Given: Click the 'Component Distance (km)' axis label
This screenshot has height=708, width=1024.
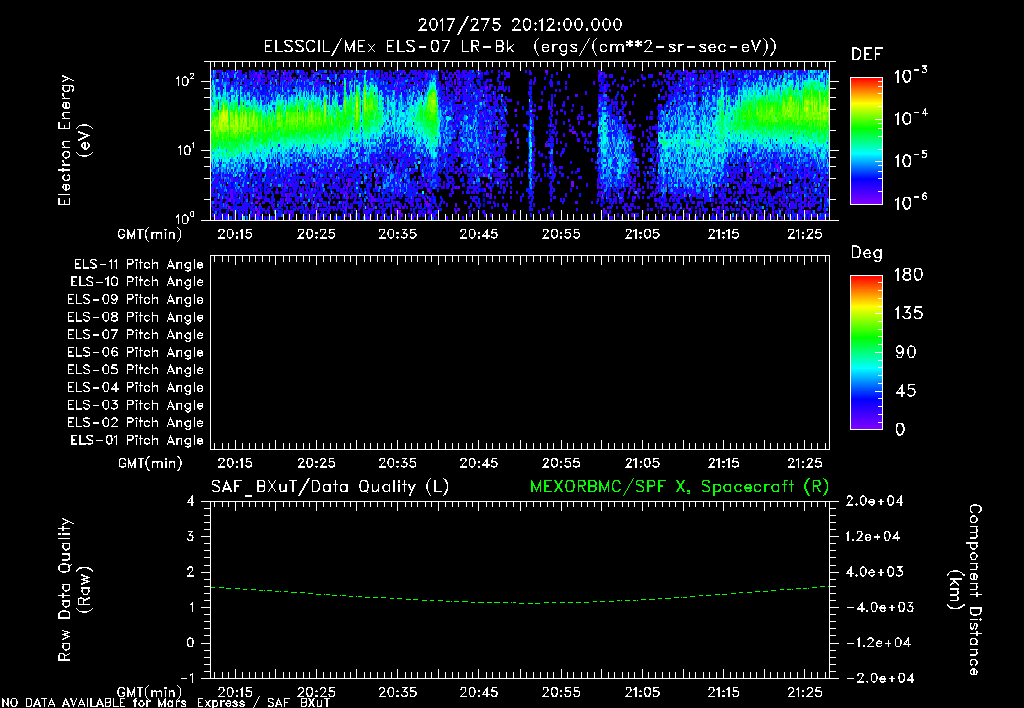Looking at the screenshot, I should [x=965, y=590].
